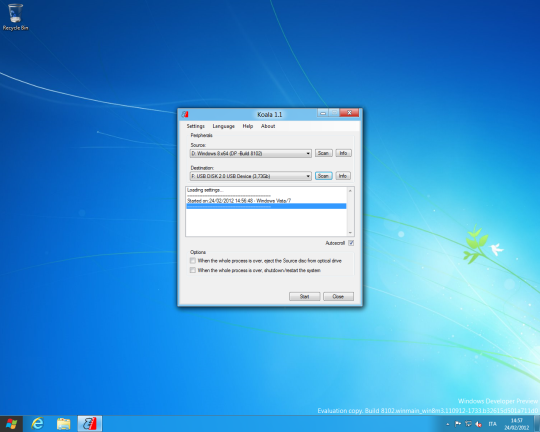Enable eject Source disc when finished
Screen dimensions: 540x432
193,261
